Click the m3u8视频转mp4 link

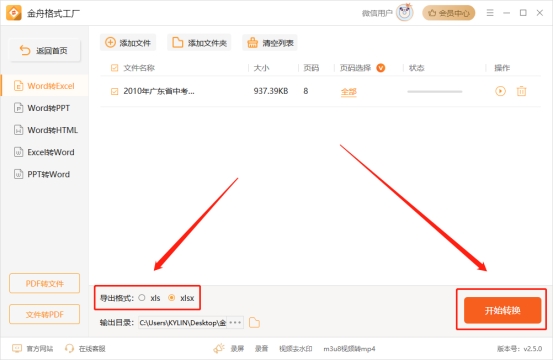[349, 349]
